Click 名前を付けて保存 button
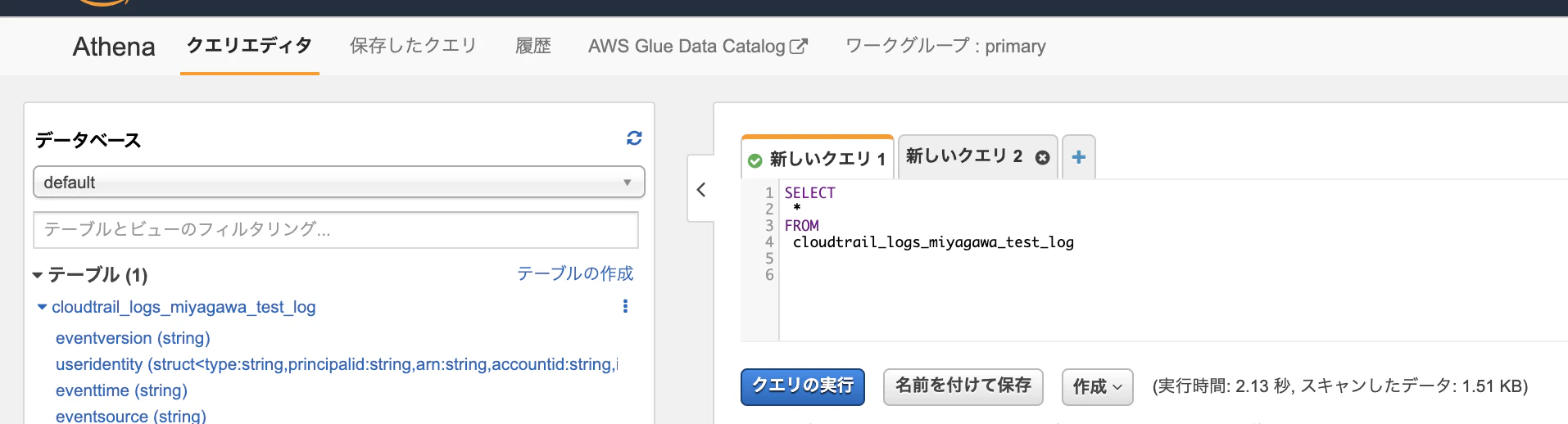 [x=963, y=386]
